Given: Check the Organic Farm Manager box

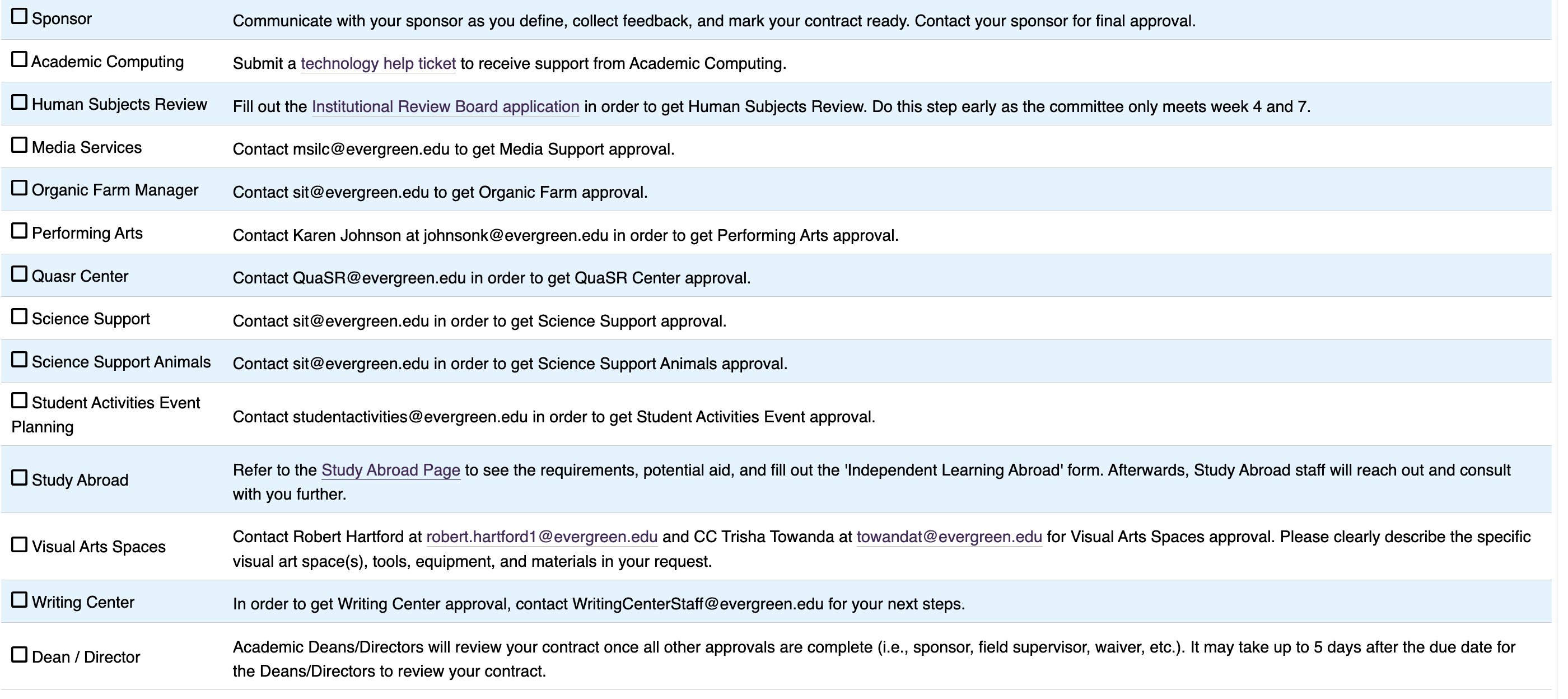Looking at the screenshot, I should (20, 188).
